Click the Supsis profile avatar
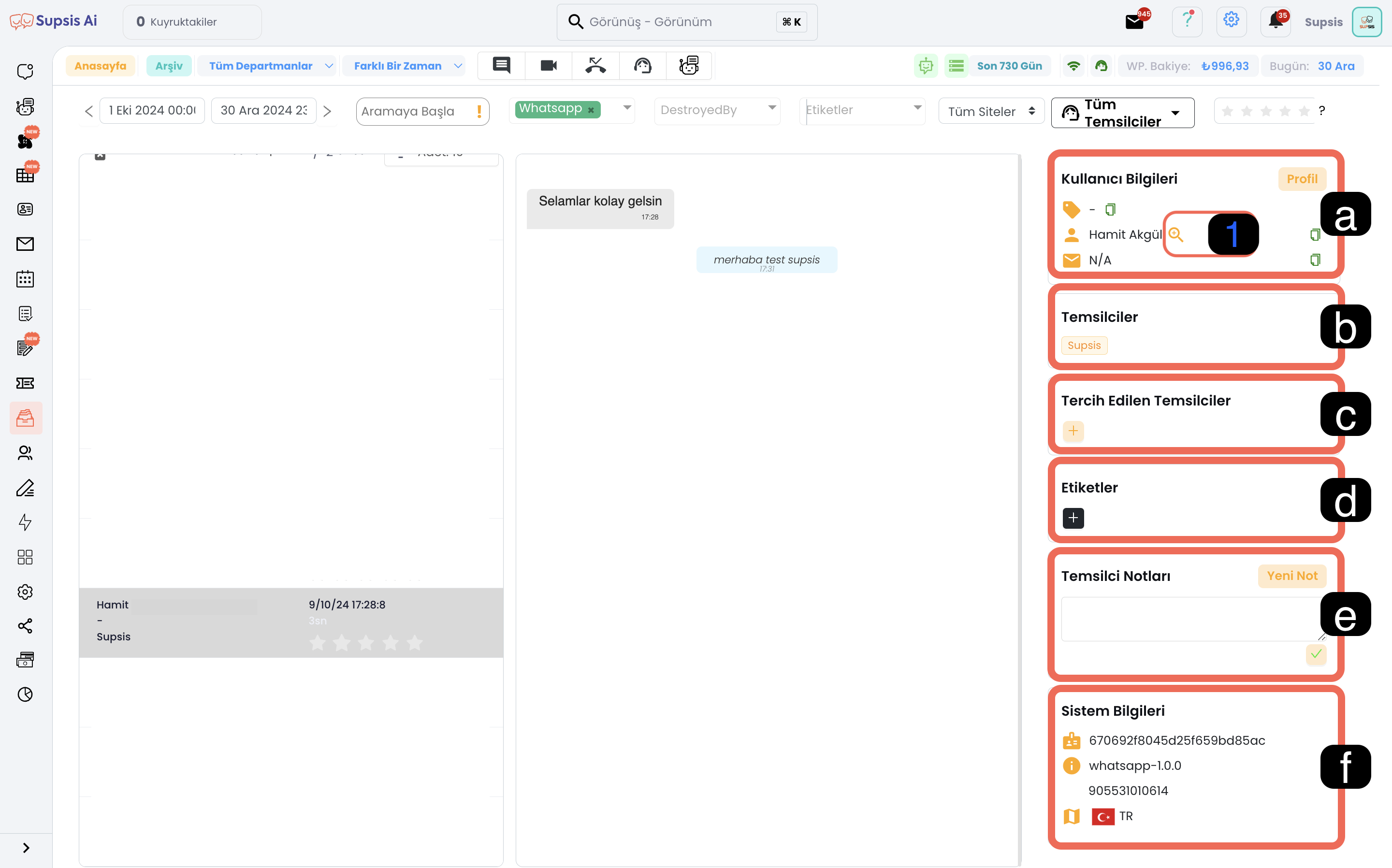 pyautogui.click(x=1367, y=22)
